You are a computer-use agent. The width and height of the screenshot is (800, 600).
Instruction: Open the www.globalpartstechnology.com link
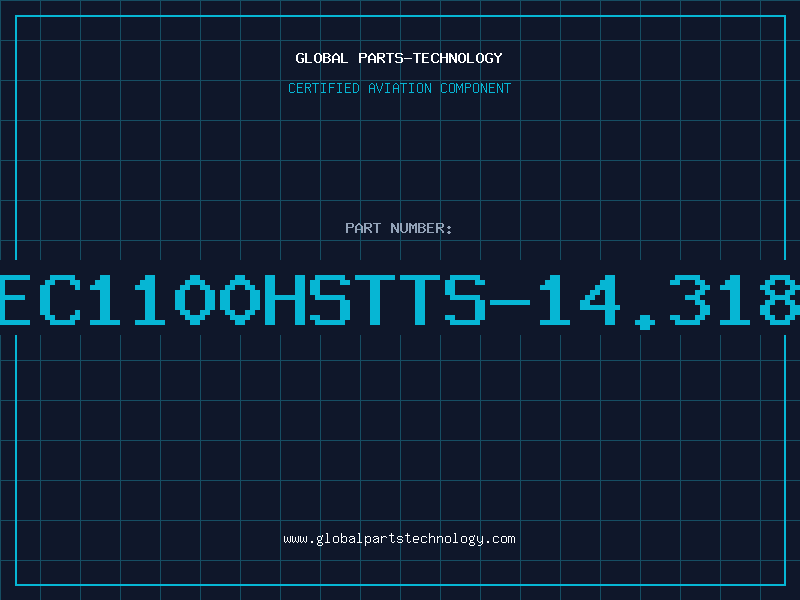tap(399, 539)
